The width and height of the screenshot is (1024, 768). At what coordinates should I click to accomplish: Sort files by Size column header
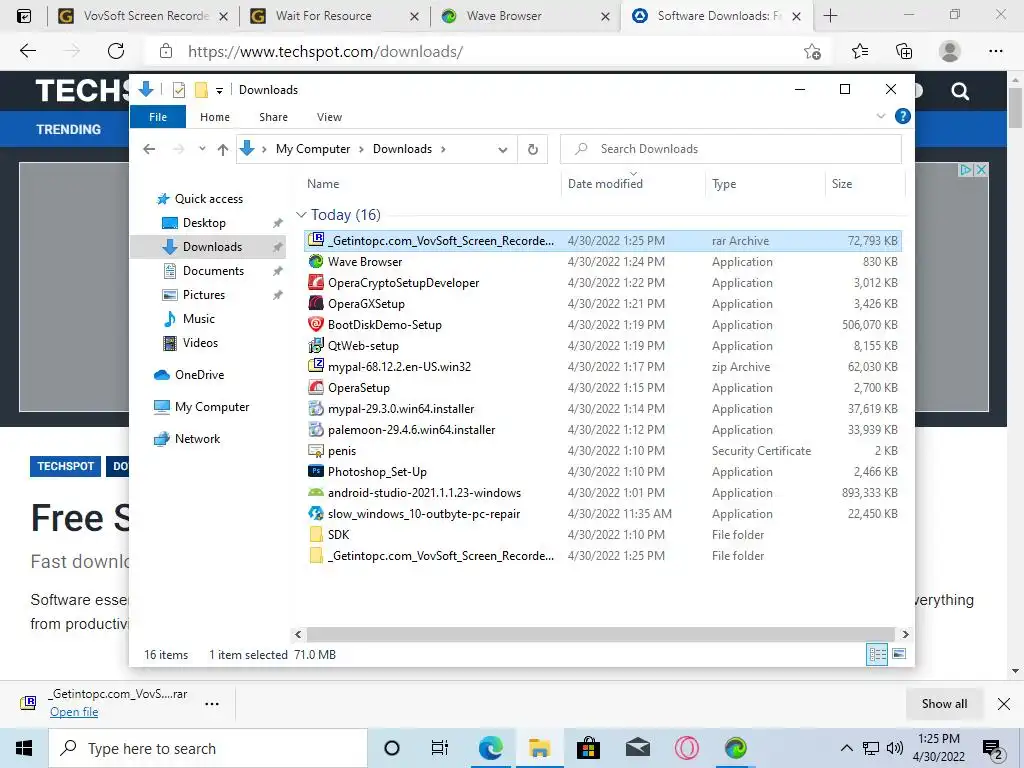pos(842,184)
